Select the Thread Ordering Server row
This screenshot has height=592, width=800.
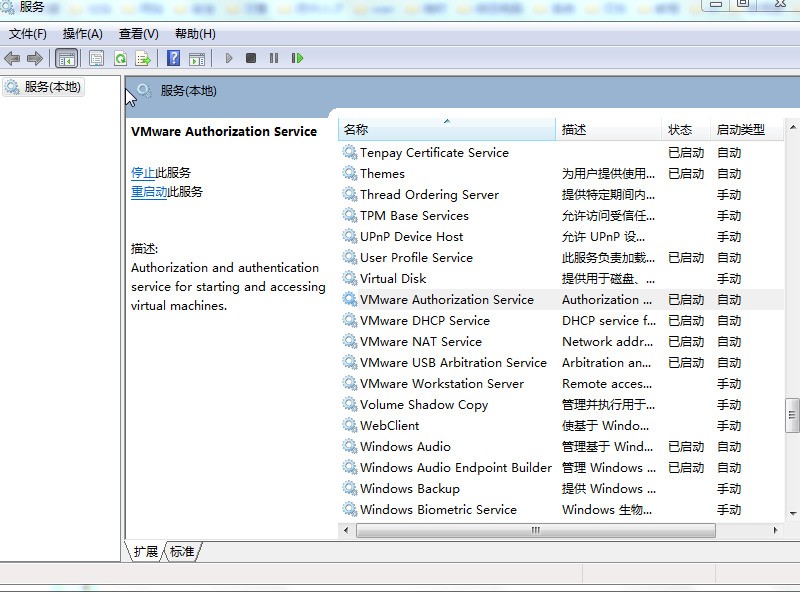pos(561,194)
